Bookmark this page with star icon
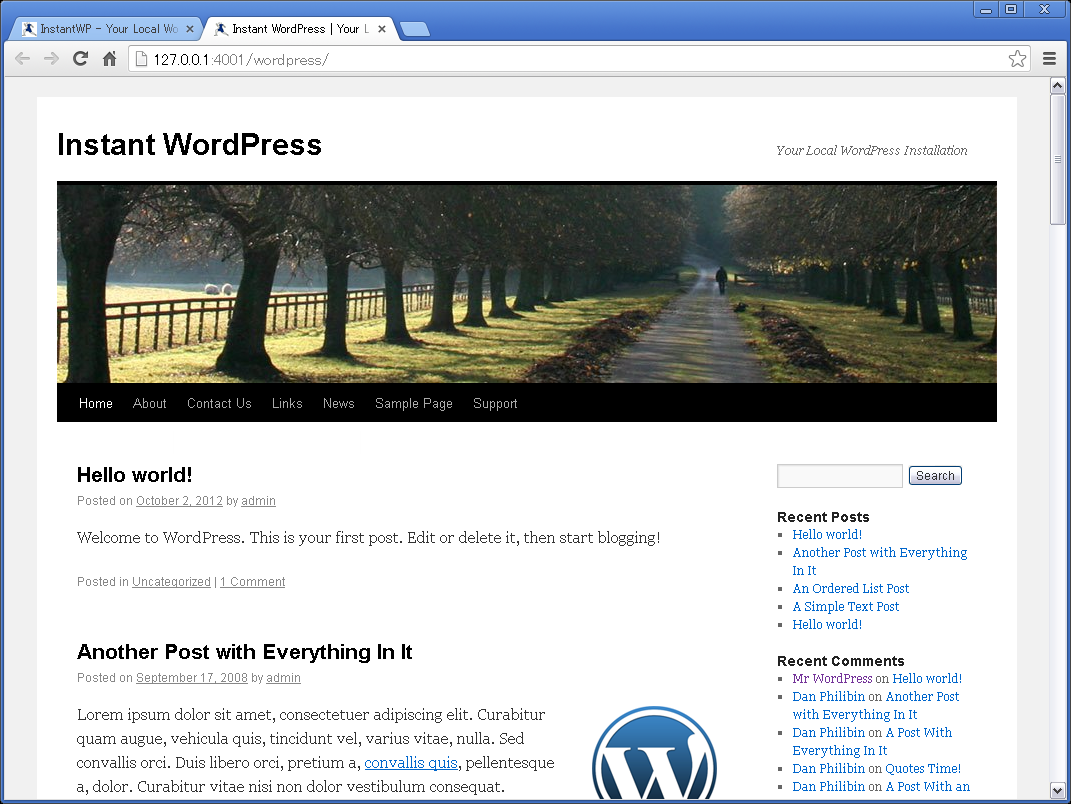 point(1017,59)
